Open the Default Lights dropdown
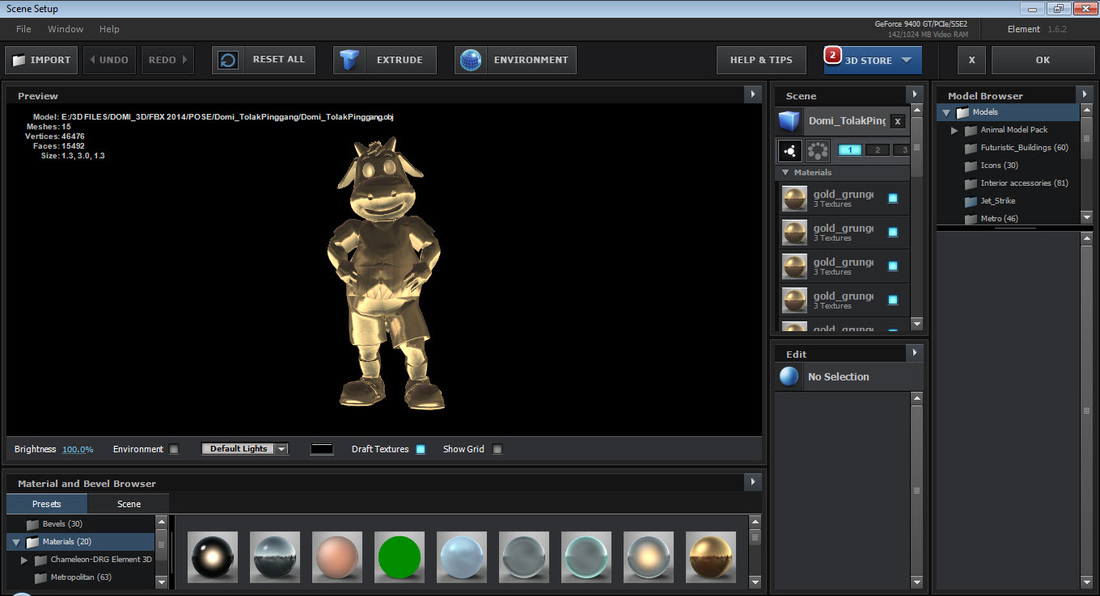The width and height of the screenshot is (1100, 596). click(245, 449)
